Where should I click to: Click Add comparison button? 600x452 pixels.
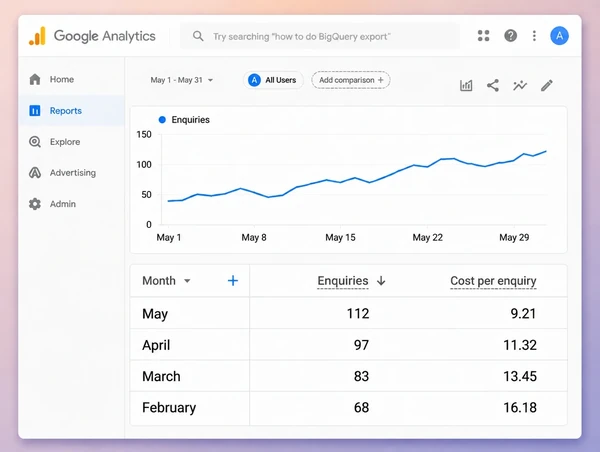point(351,80)
